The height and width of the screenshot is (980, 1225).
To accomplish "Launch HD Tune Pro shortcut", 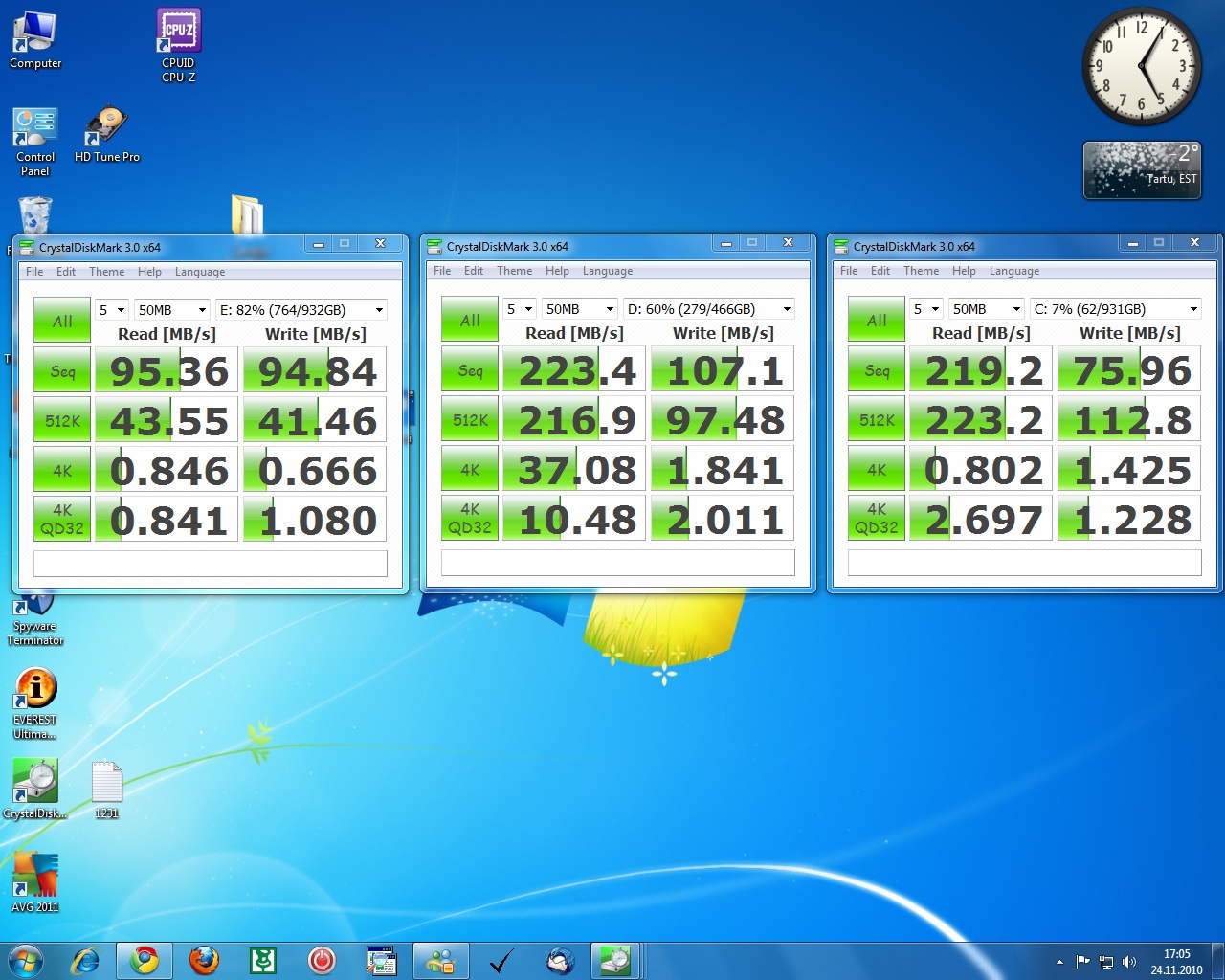I will [107, 134].
